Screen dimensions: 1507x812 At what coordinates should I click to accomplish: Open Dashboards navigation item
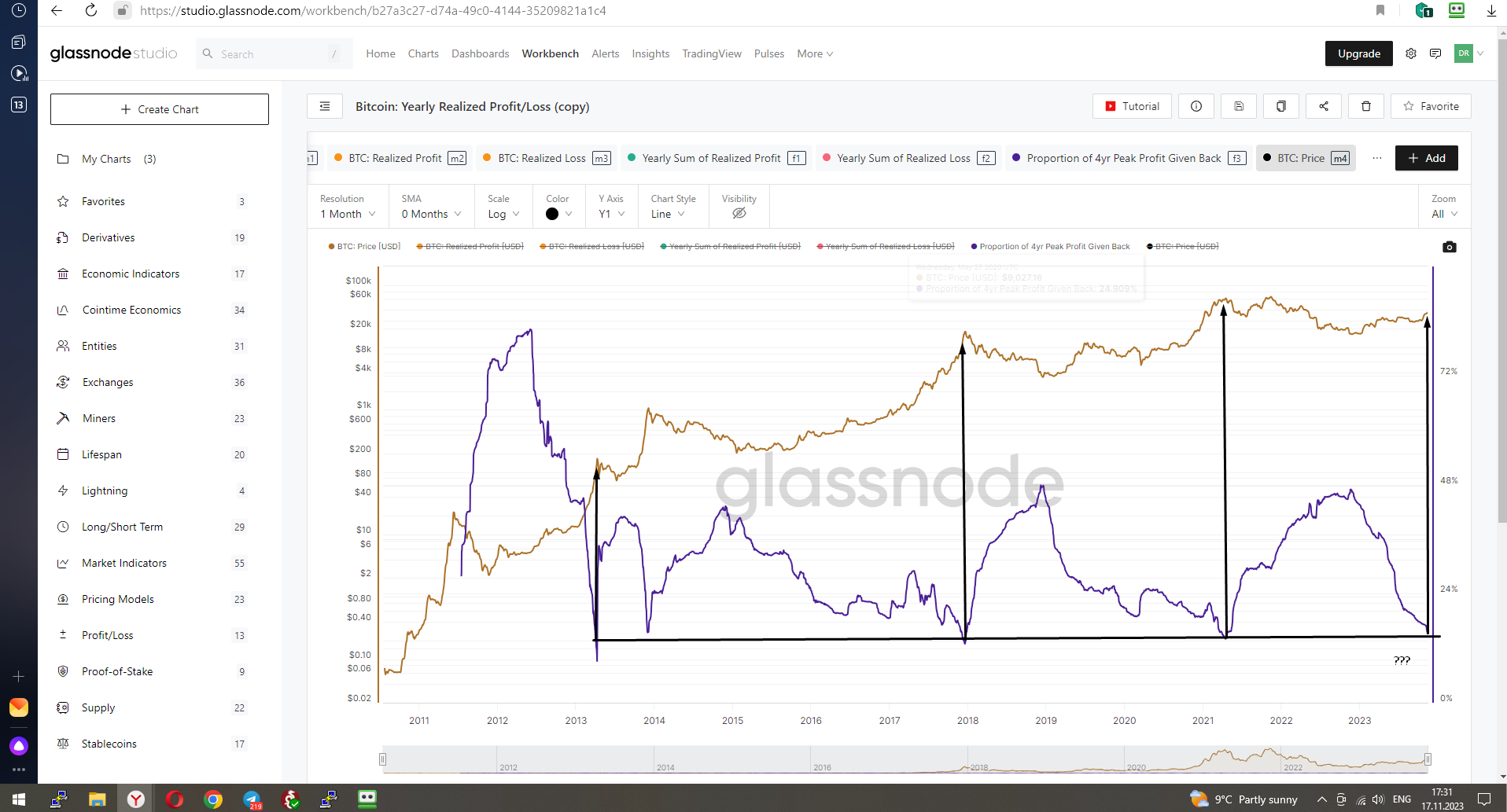click(480, 53)
